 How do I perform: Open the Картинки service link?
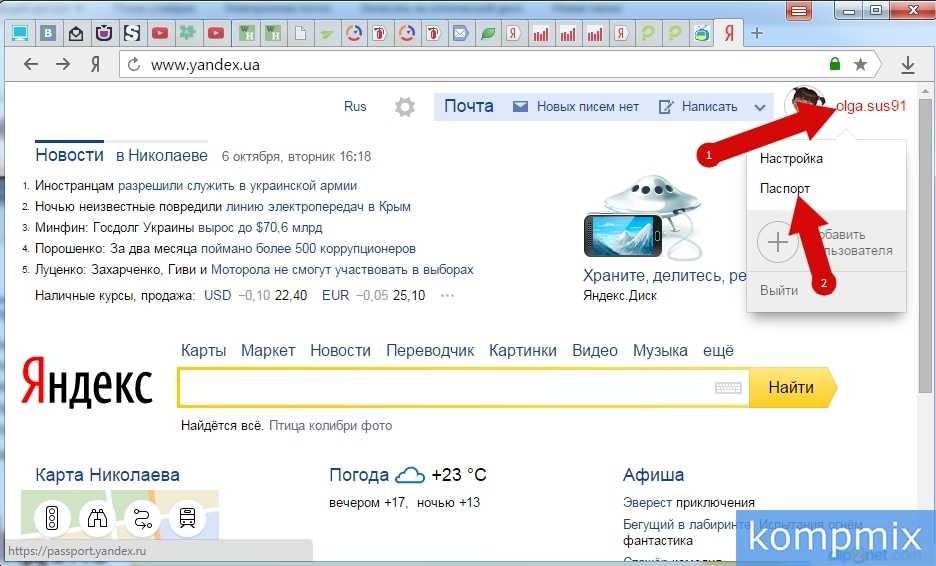[522, 350]
